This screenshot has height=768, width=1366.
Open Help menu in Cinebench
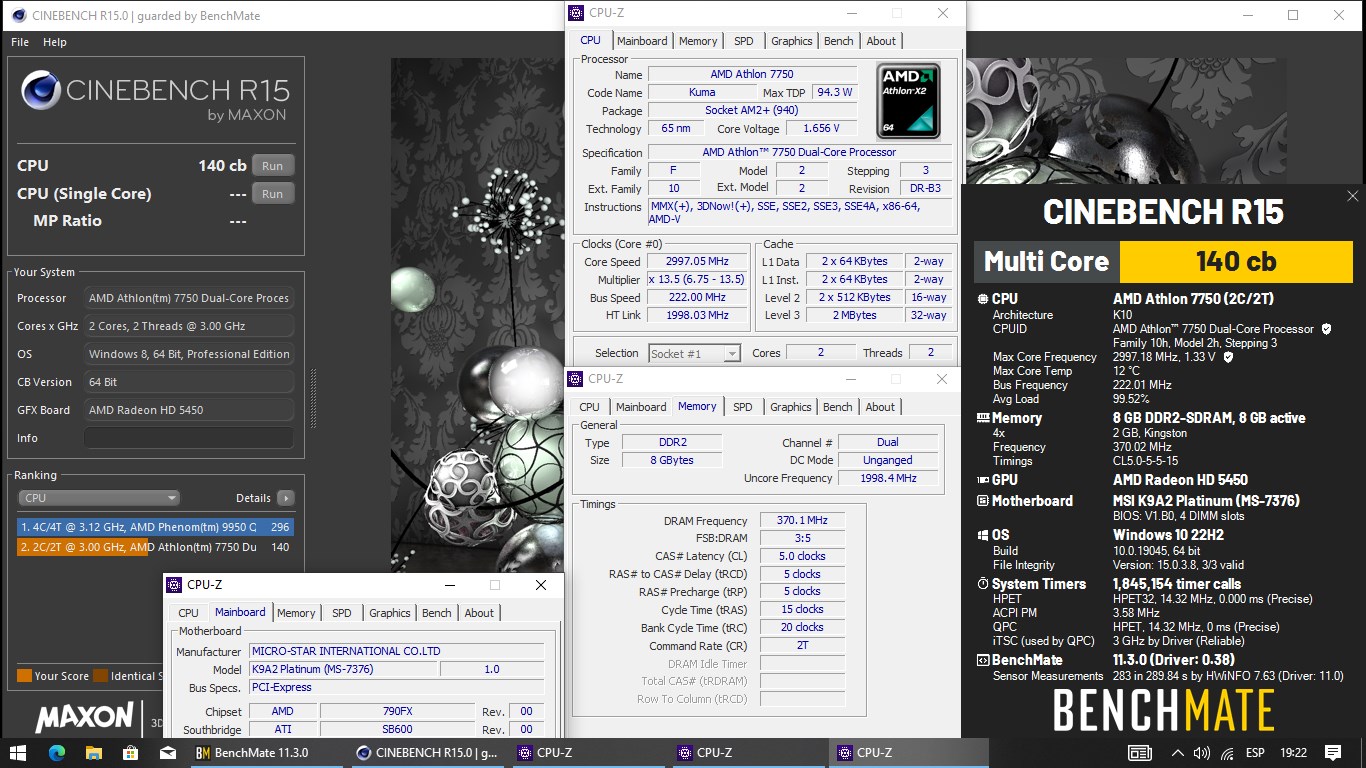[55, 42]
